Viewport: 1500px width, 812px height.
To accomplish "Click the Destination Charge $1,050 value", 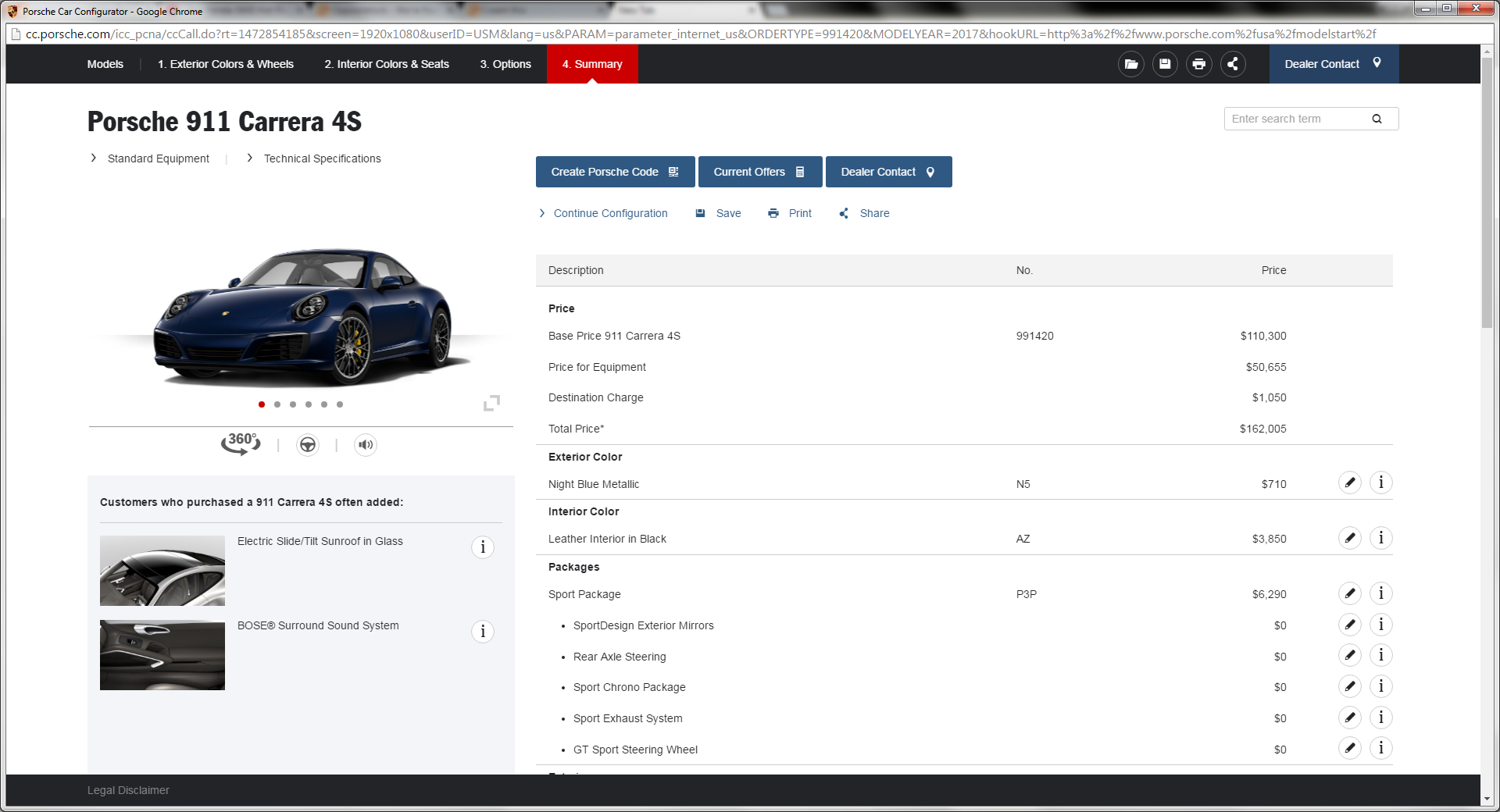I will 1269,397.
